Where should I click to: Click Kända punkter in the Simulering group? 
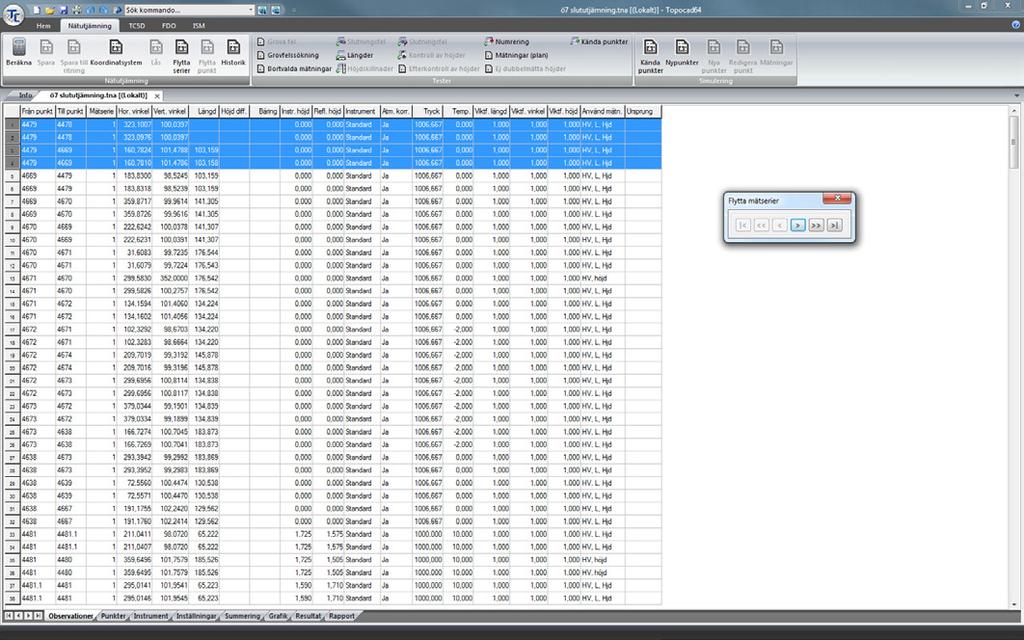pyautogui.click(x=650, y=55)
